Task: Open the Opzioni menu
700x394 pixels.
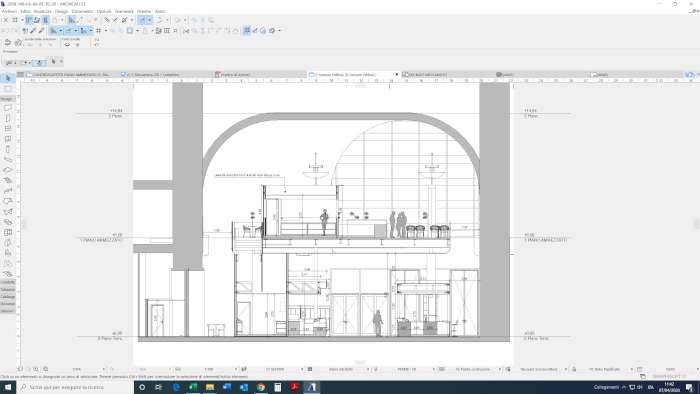Action: click(x=104, y=11)
